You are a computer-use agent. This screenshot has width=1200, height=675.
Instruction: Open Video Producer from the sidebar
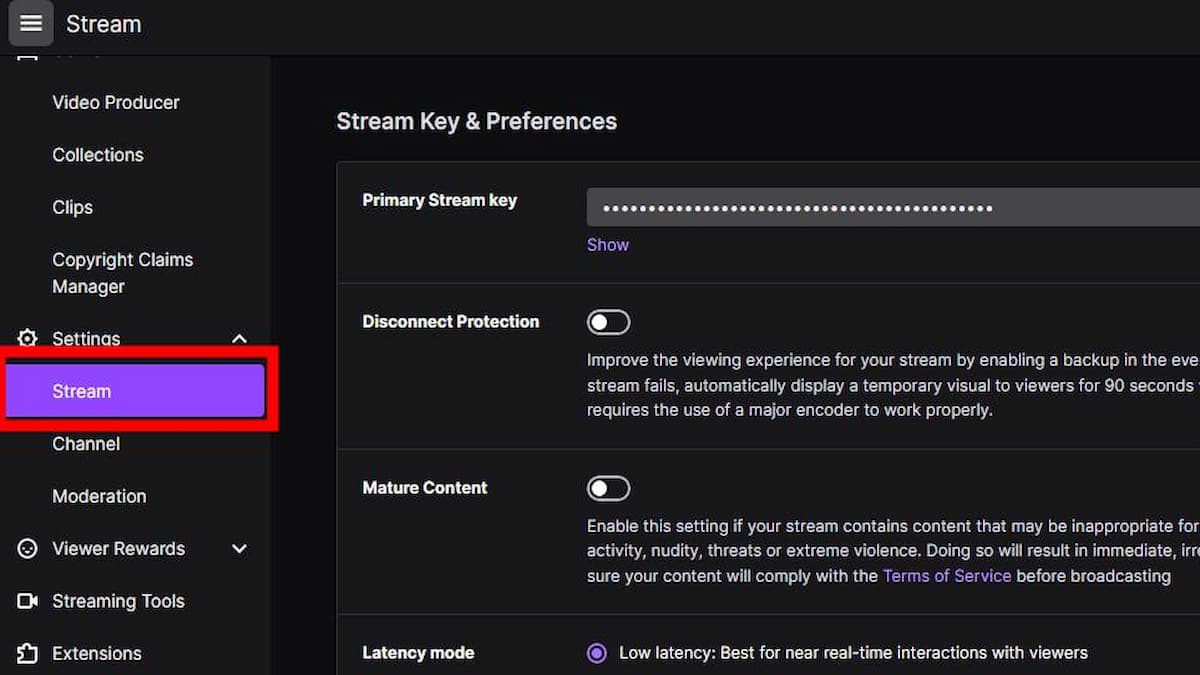(115, 102)
